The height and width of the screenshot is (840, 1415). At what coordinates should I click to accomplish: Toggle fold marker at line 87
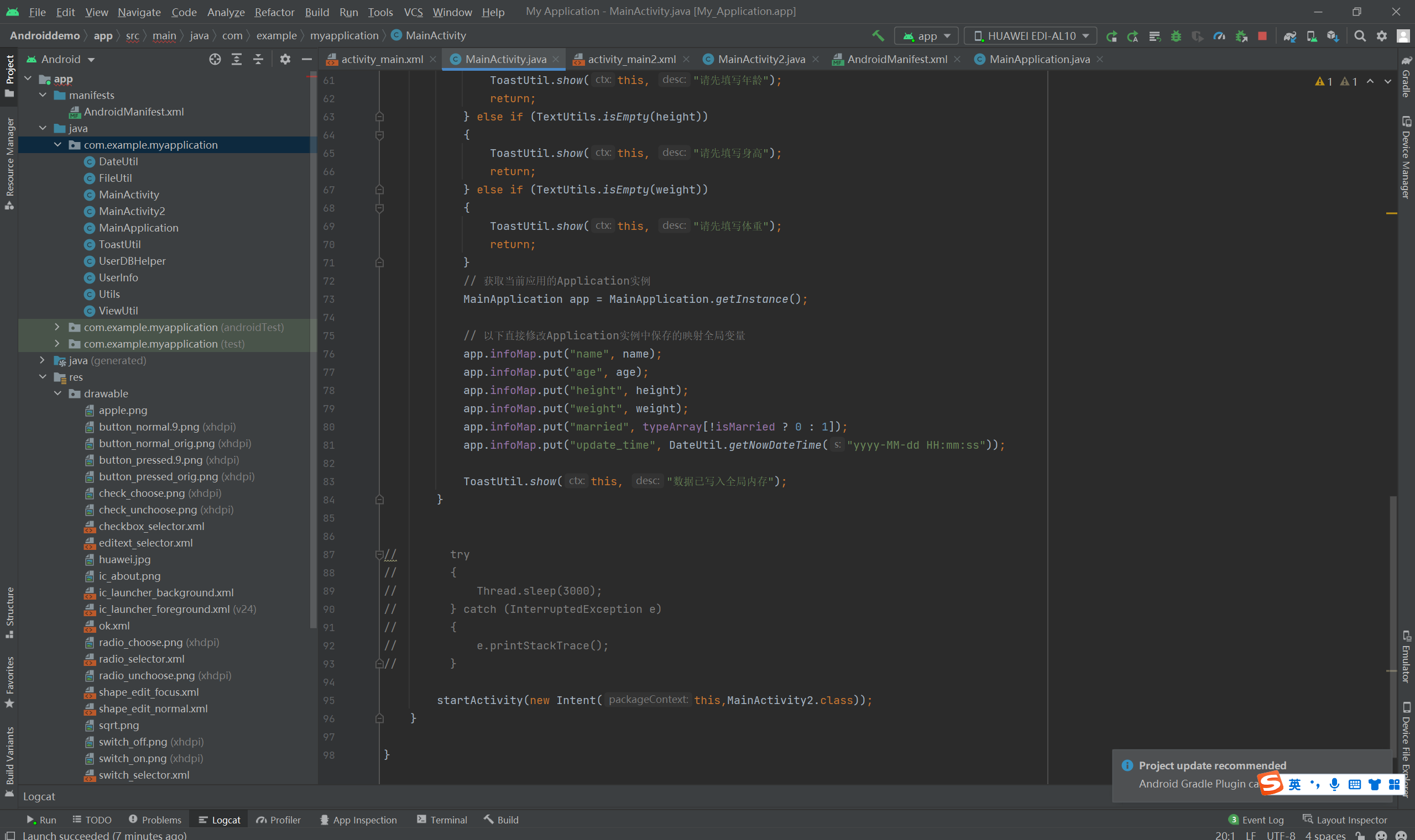[x=379, y=554]
